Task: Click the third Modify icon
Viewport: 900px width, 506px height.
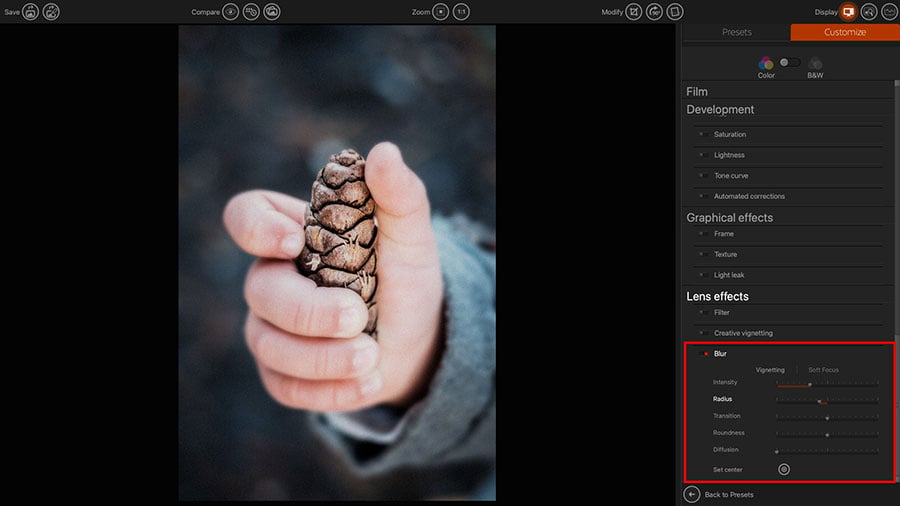Action: (675, 11)
